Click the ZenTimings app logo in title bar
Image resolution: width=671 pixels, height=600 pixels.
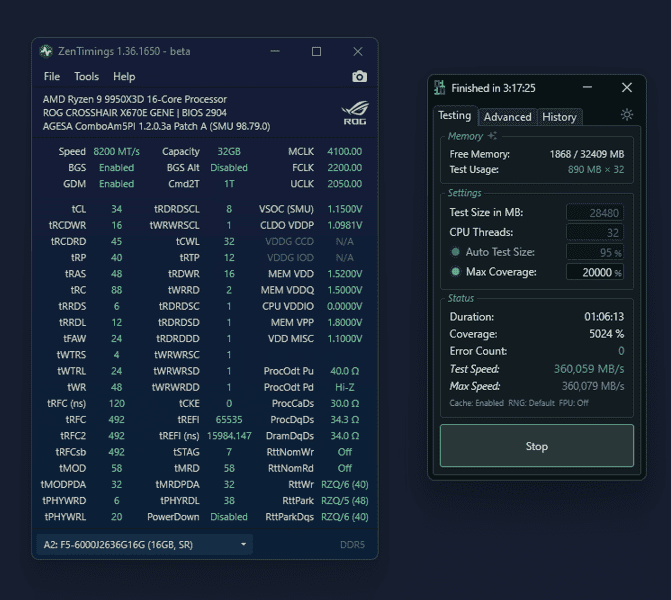coord(46,51)
